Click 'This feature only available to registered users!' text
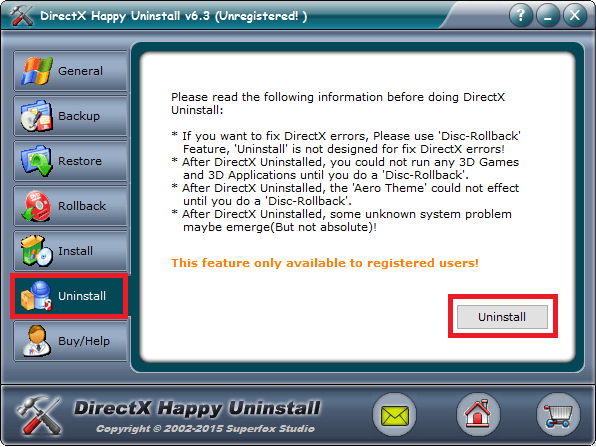Viewport: 596px width, 447px height. (x=325, y=263)
